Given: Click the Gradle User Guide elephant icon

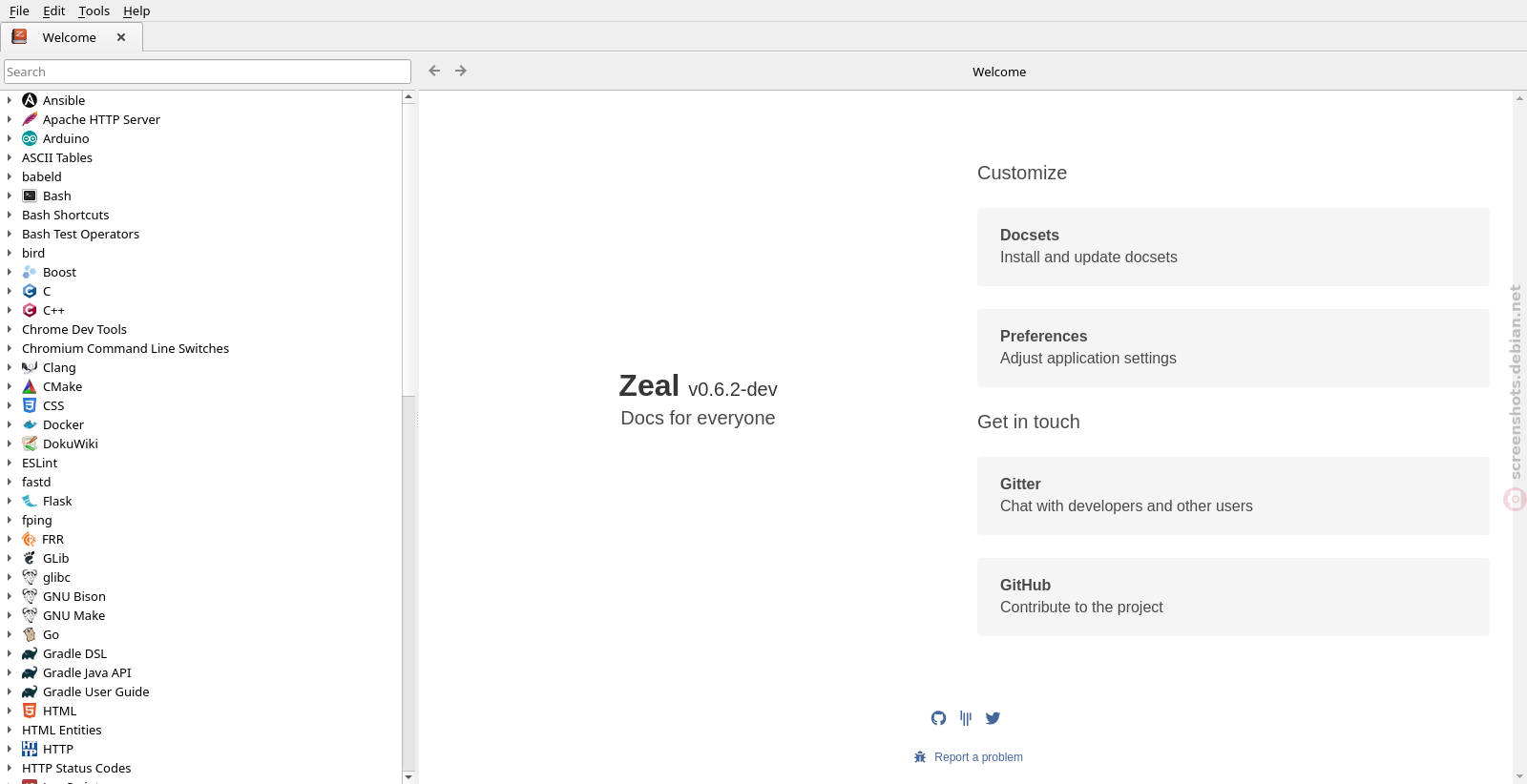Looking at the screenshot, I should point(30,691).
